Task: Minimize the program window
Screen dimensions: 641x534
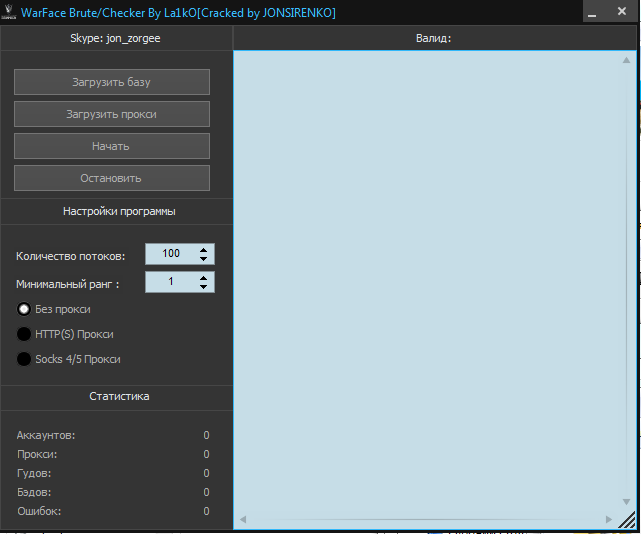Action: [593, 13]
